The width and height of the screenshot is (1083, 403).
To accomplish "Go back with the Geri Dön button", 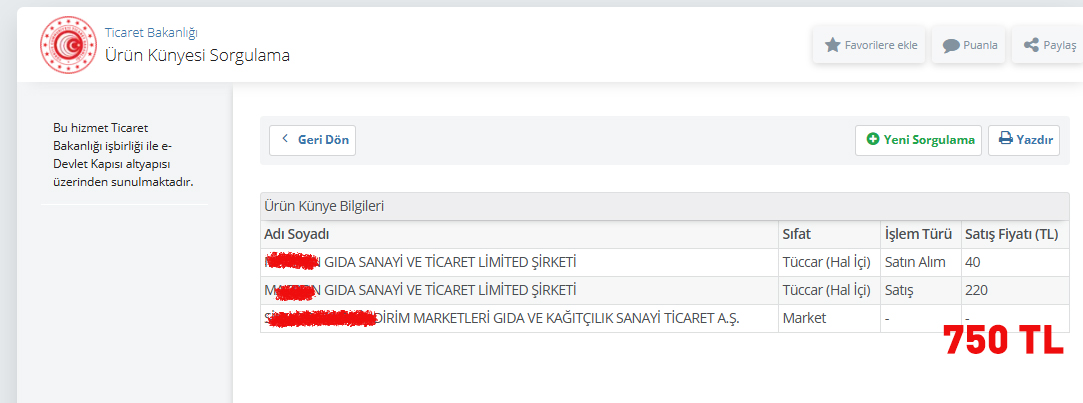I will [312, 140].
